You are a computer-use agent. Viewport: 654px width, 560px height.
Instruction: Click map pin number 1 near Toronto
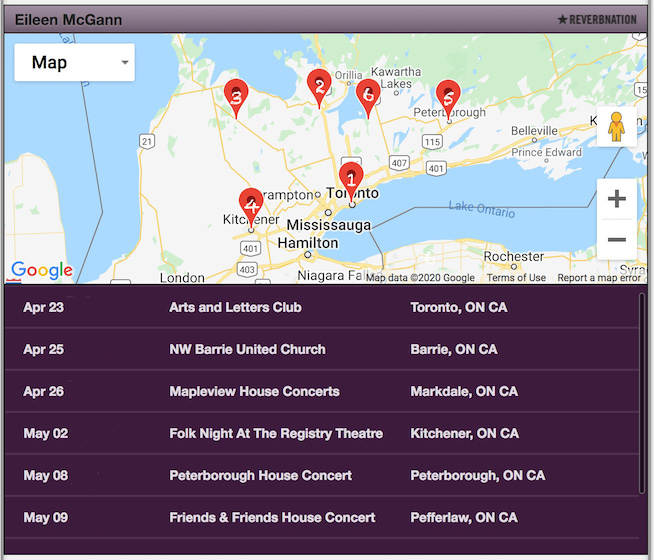[351, 181]
